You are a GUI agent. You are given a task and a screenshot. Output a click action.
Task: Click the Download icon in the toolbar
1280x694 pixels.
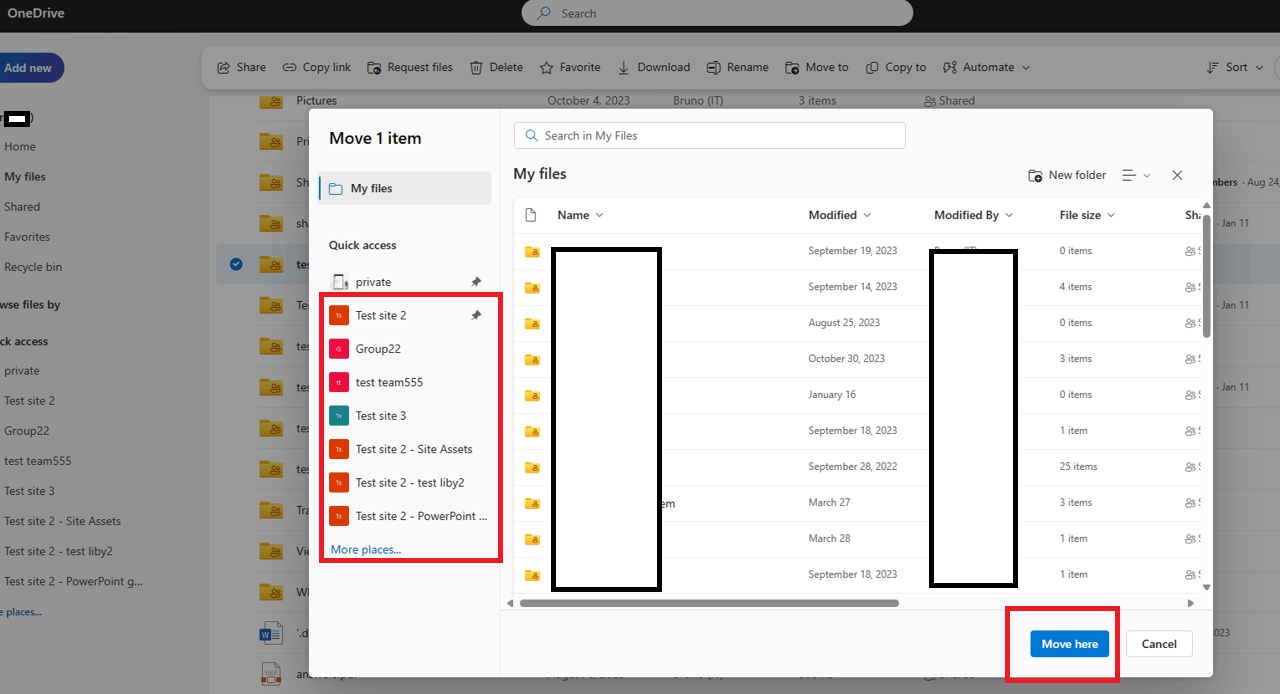[x=624, y=67]
